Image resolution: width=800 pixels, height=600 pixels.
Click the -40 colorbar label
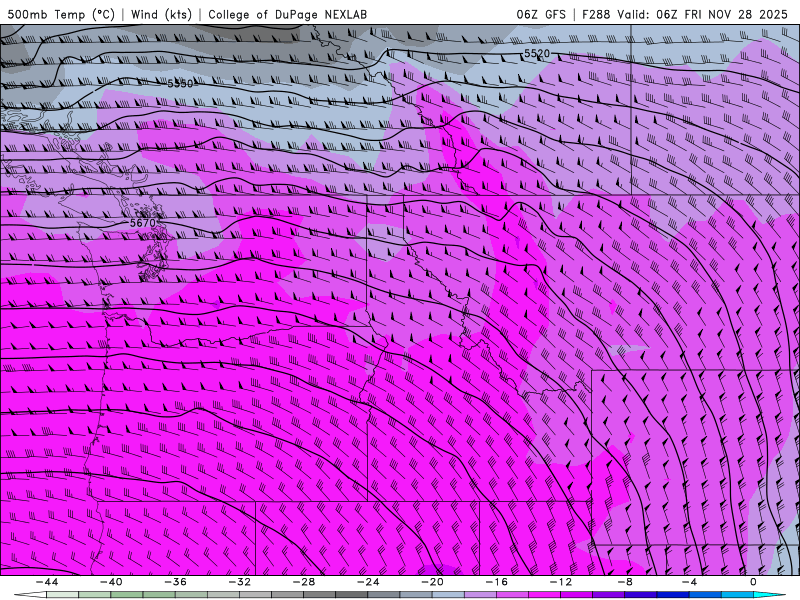coord(111,582)
